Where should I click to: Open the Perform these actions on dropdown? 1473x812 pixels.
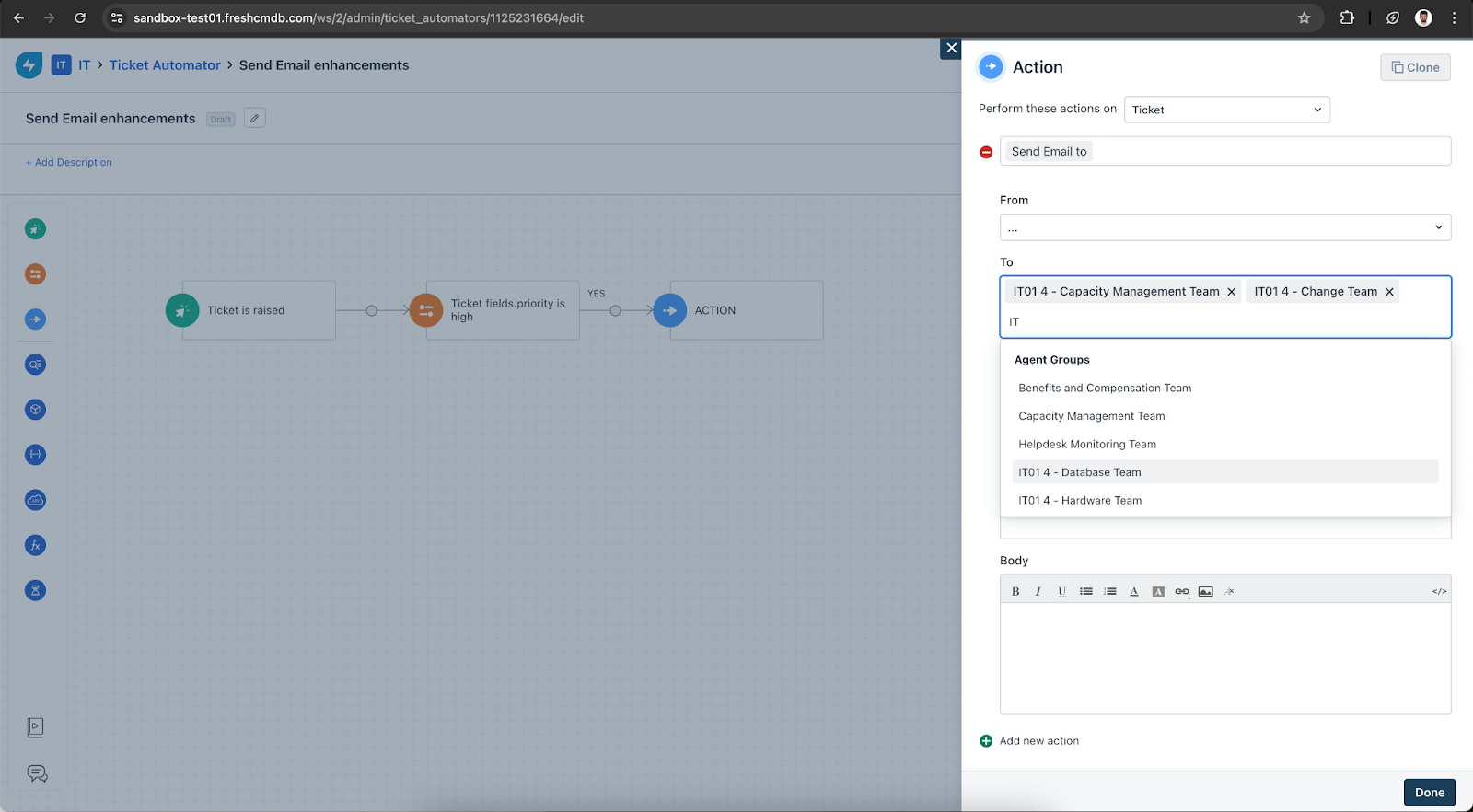tap(1226, 110)
